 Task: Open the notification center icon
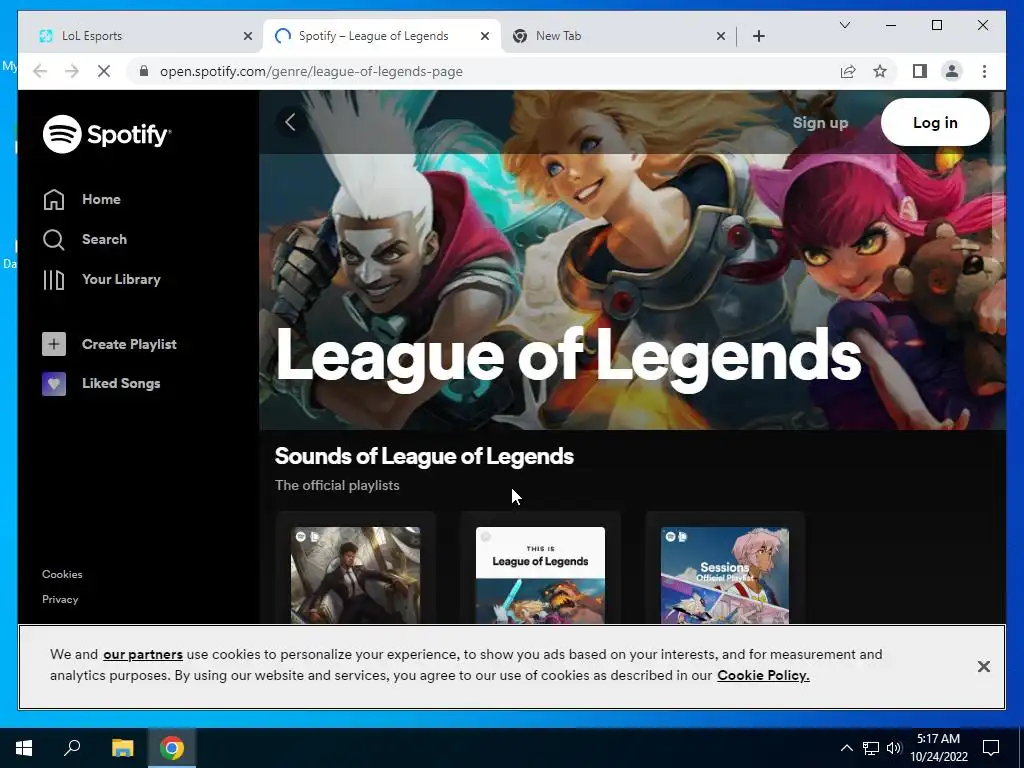(991, 748)
